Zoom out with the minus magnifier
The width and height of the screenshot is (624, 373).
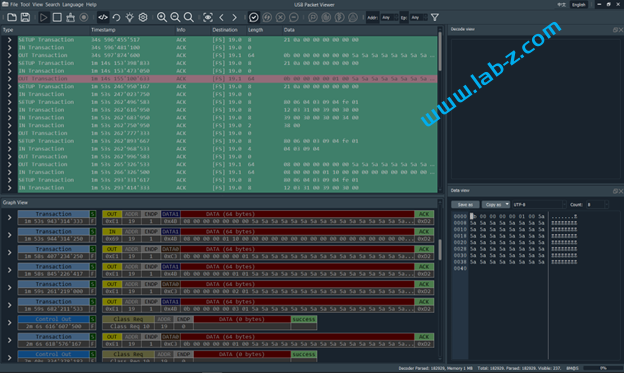point(175,18)
